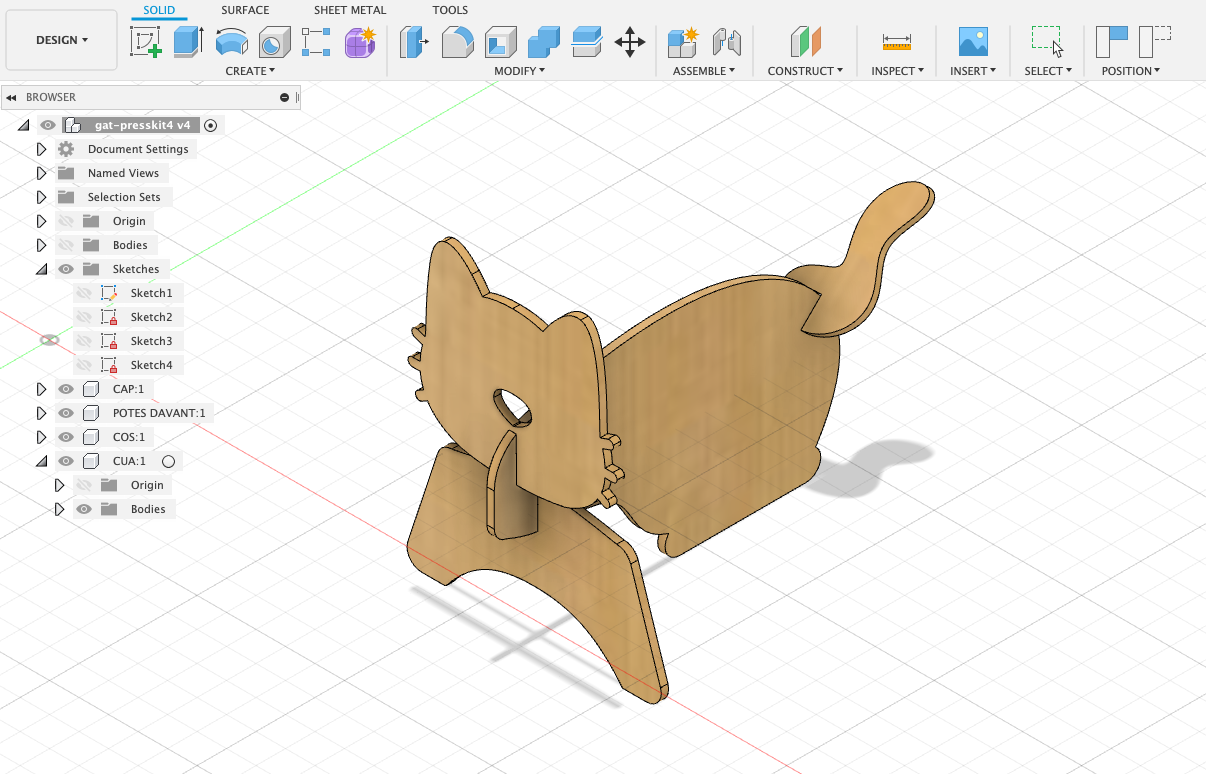The image size is (1206, 774).
Task: Open the Design workspace switcher
Action: coord(60,40)
